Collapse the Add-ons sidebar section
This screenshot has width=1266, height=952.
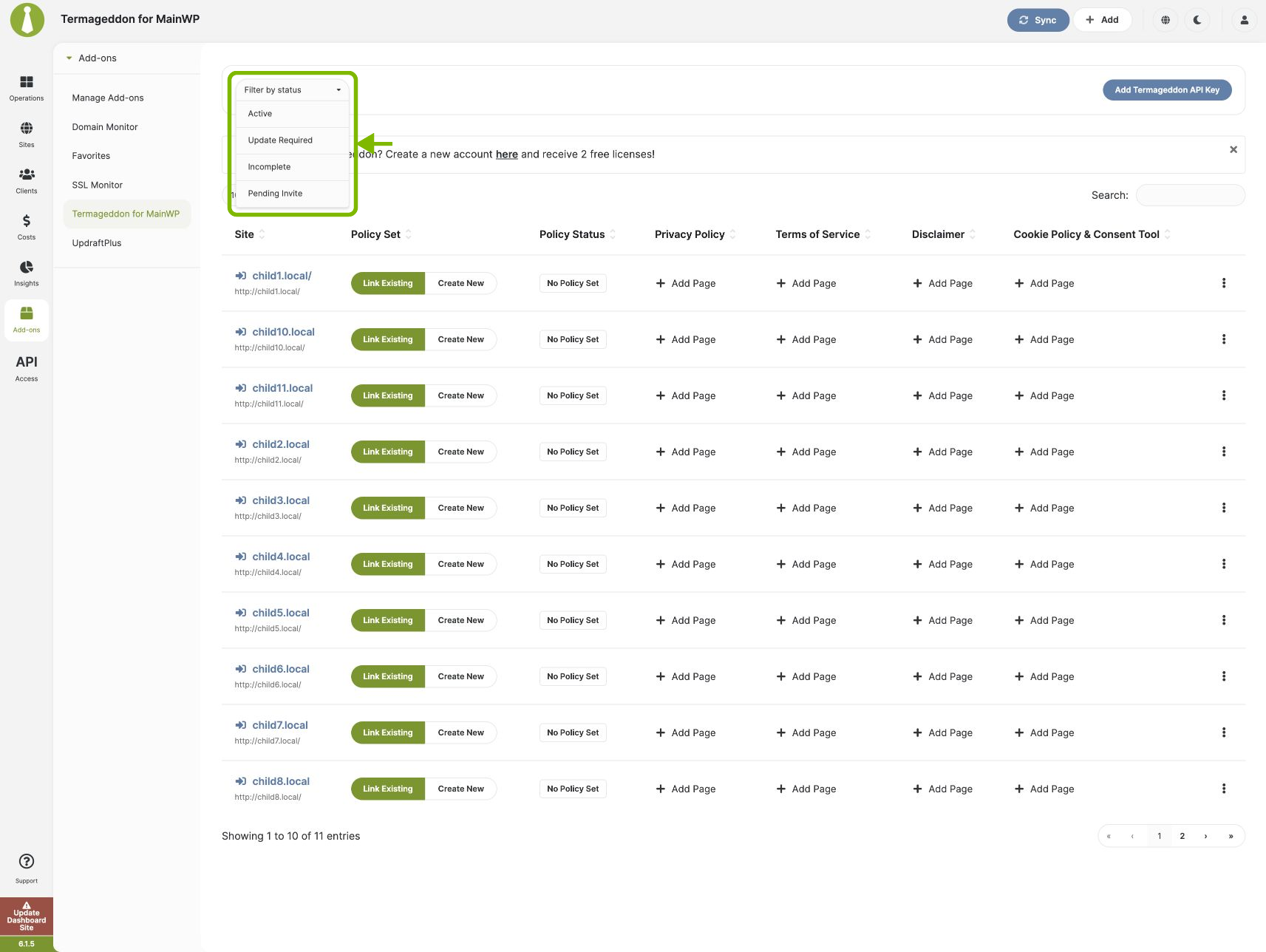click(x=69, y=58)
